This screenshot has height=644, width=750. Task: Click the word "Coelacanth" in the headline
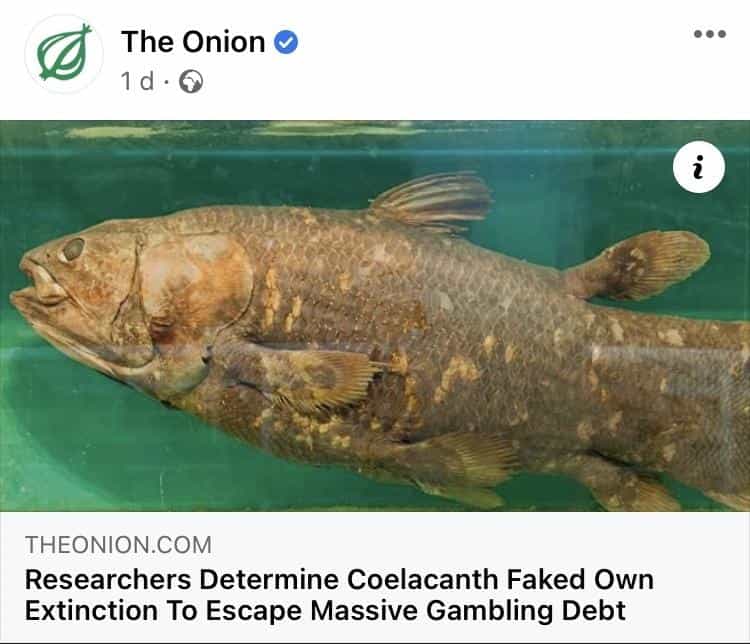[422, 579]
